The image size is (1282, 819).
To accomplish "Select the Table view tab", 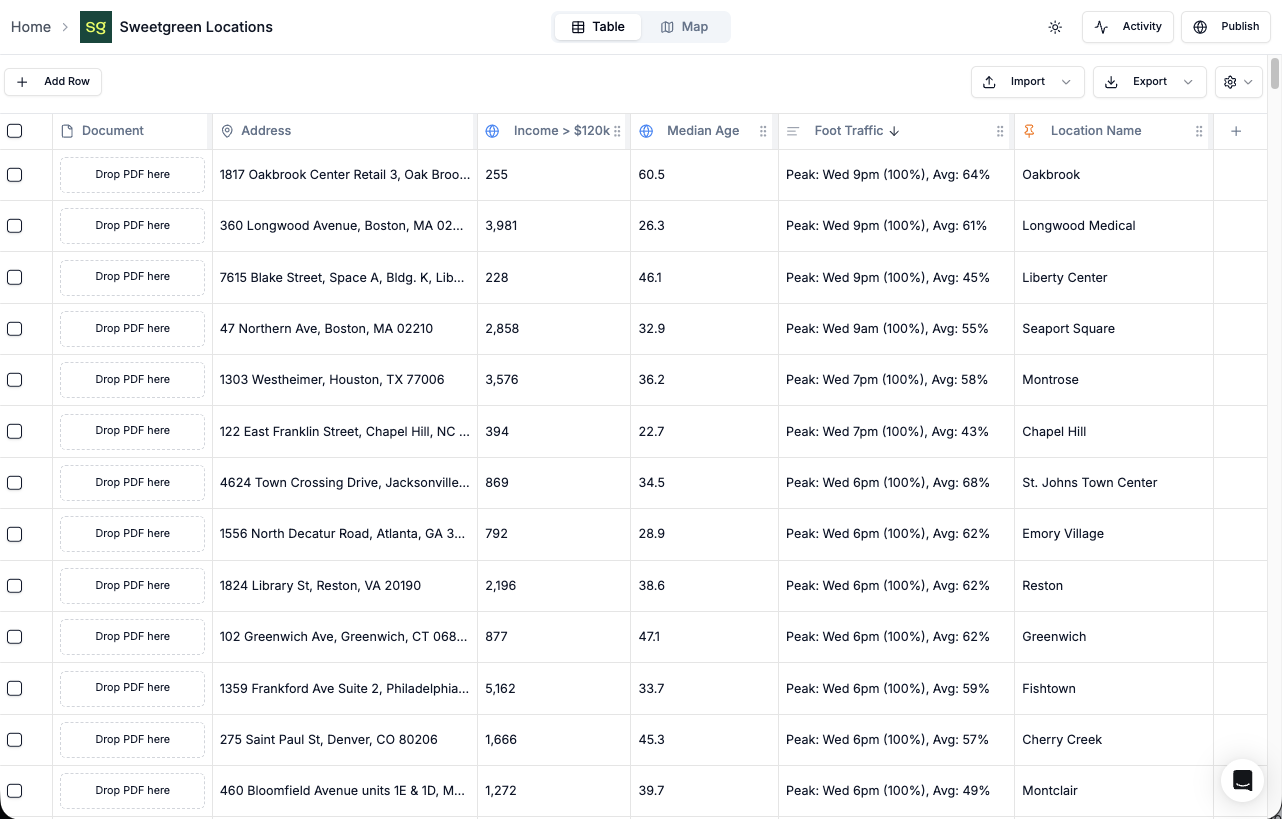I will (x=597, y=27).
